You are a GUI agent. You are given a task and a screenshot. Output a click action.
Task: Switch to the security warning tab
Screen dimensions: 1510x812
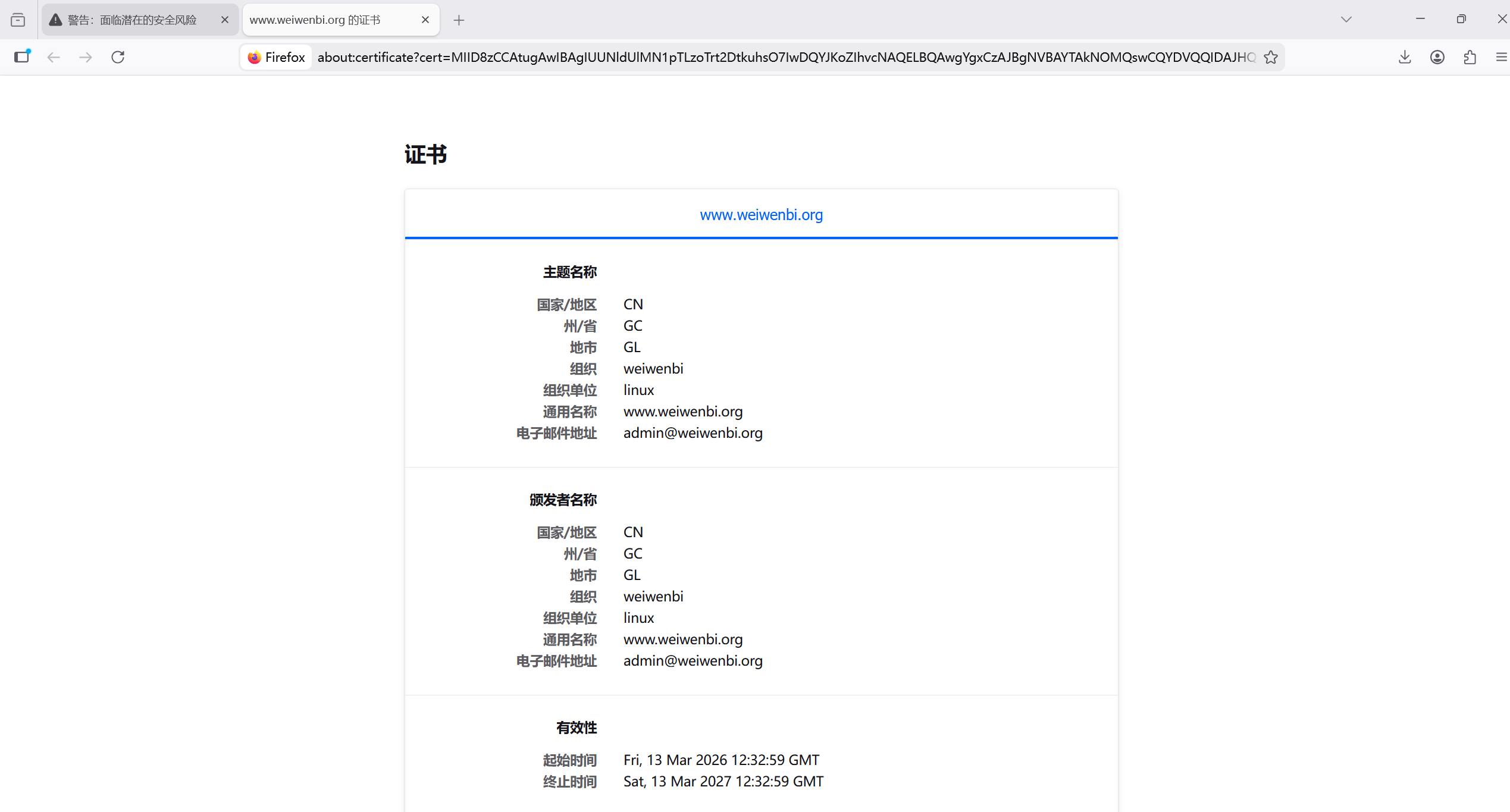(x=132, y=20)
